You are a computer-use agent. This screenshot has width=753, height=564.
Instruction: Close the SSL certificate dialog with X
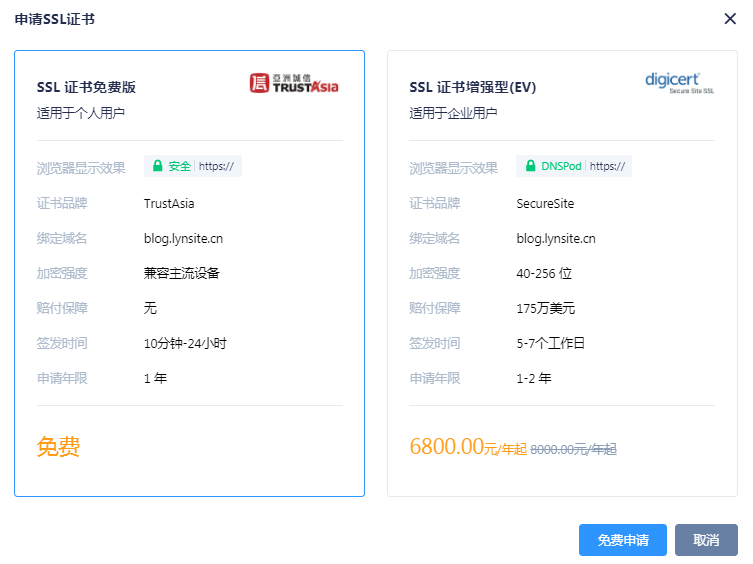[730, 19]
